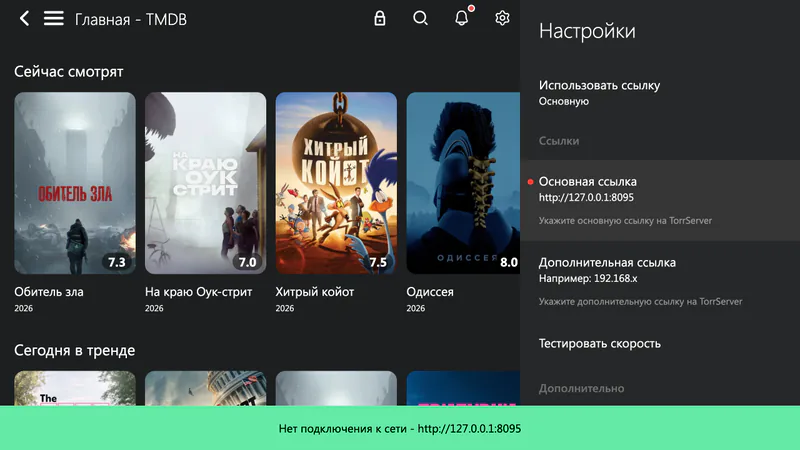Open settings gear icon

502,18
